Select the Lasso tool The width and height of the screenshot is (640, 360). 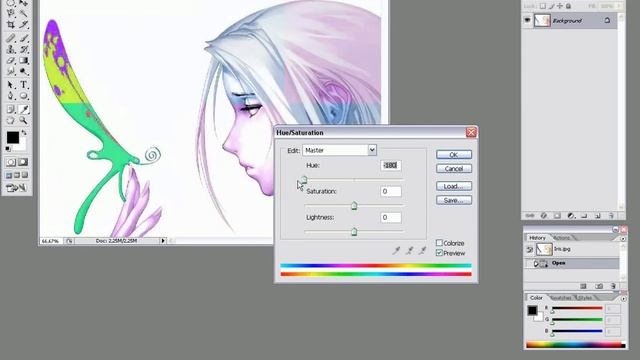(x=11, y=13)
